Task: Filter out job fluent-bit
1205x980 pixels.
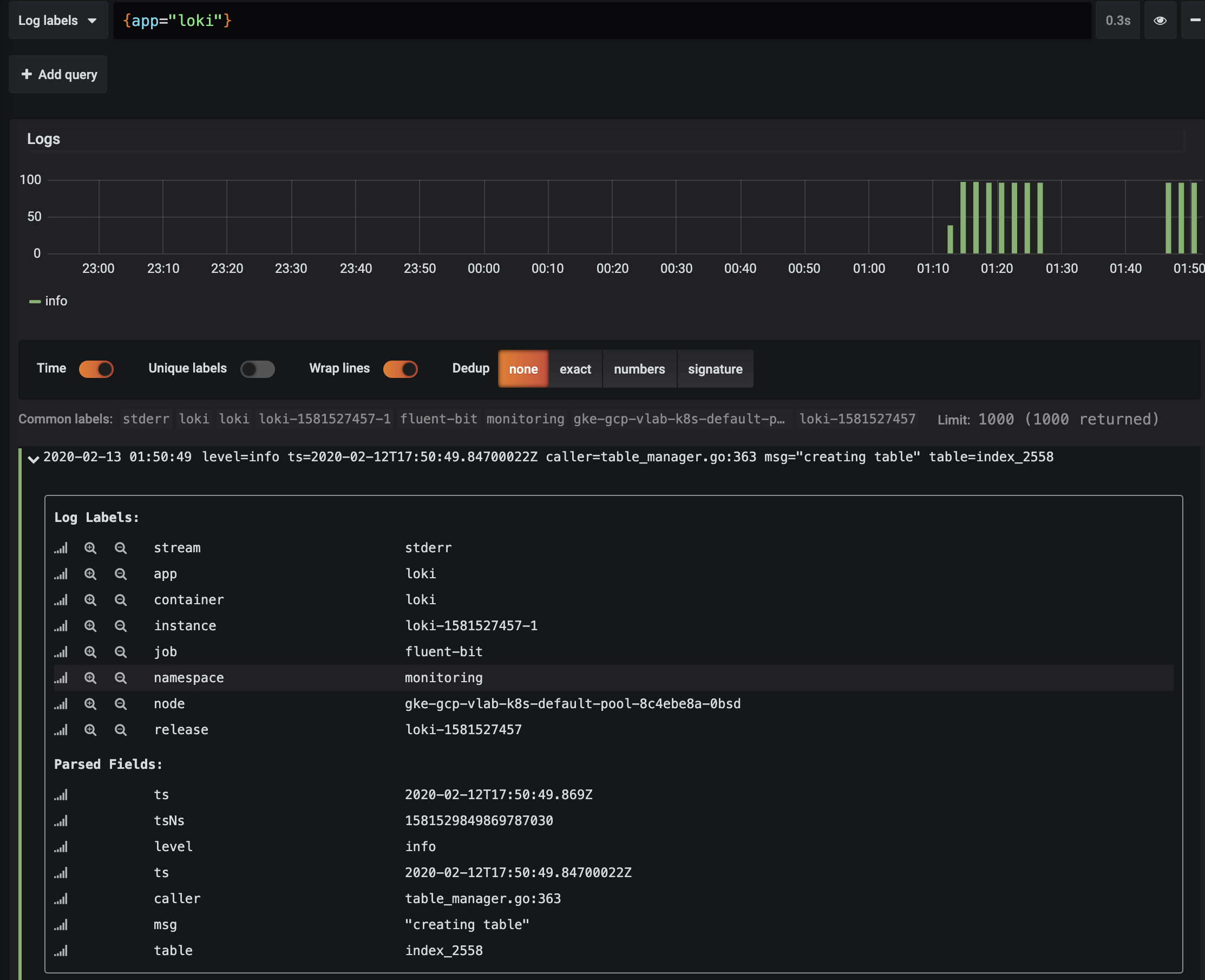Action: point(120,652)
